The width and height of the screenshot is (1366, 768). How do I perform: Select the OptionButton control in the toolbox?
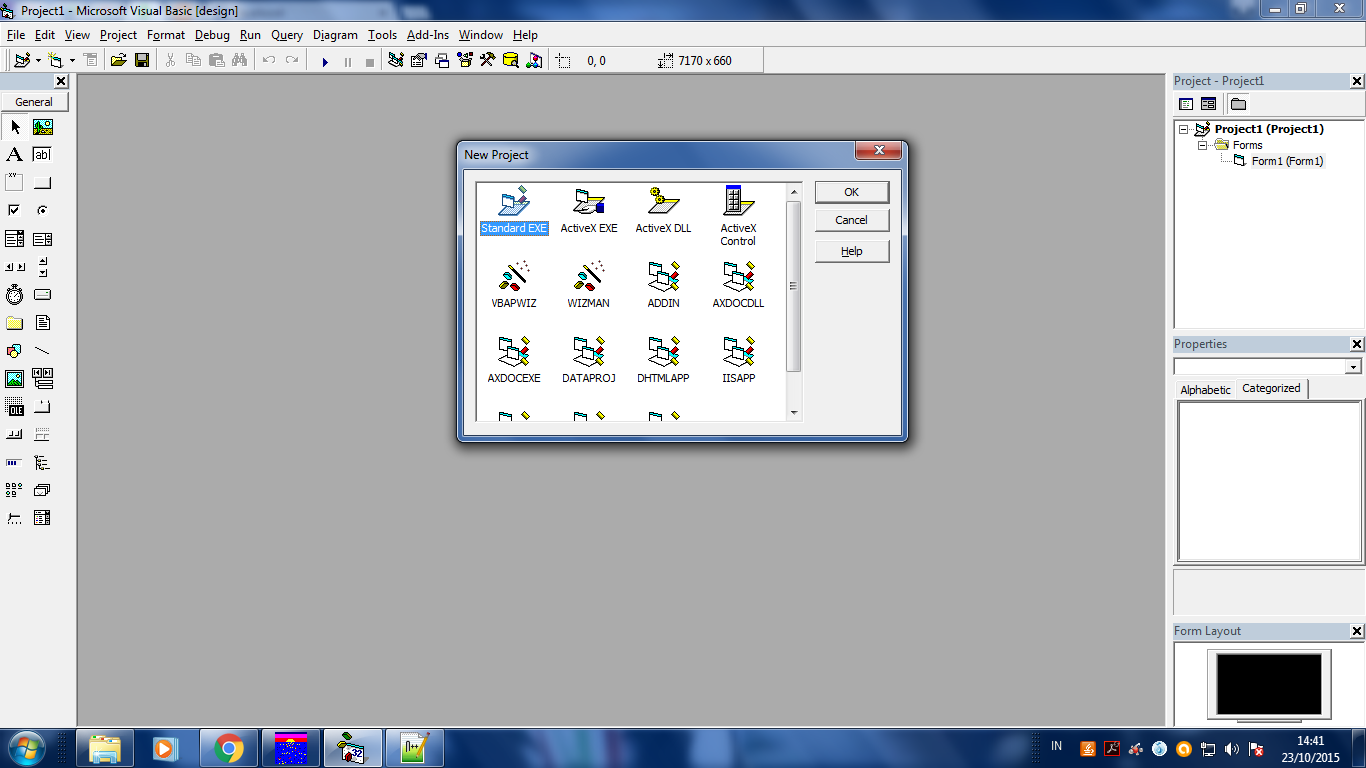[42, 210]
